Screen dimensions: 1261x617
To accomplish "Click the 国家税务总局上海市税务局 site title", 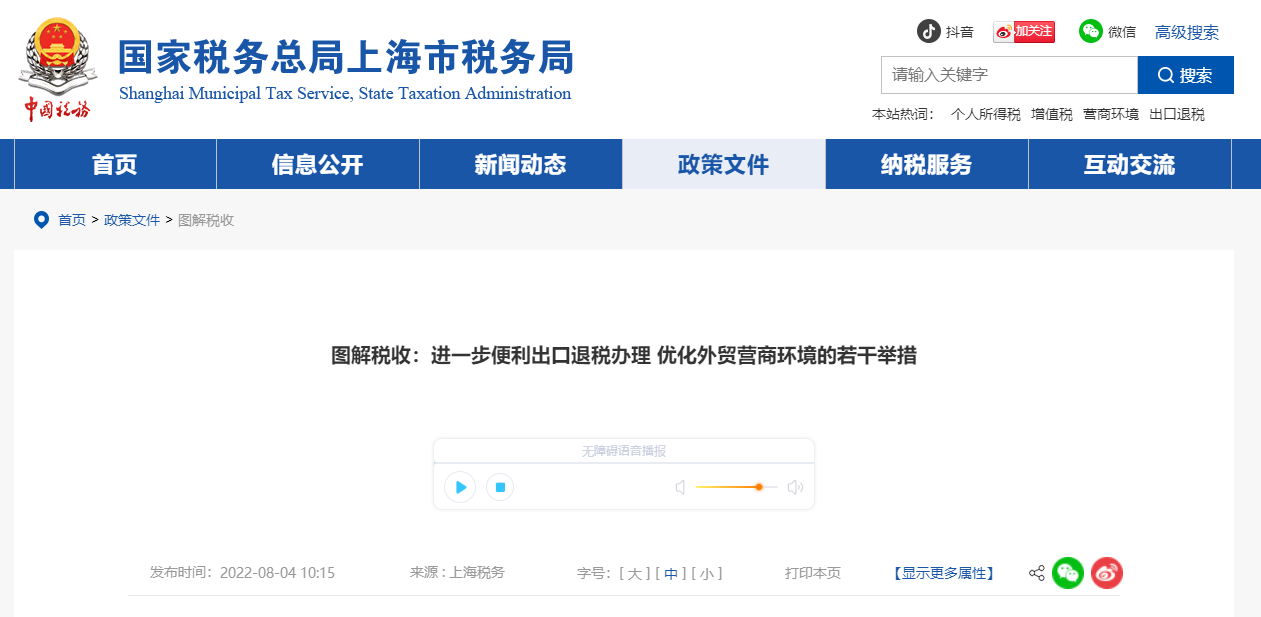I will 346,58.
